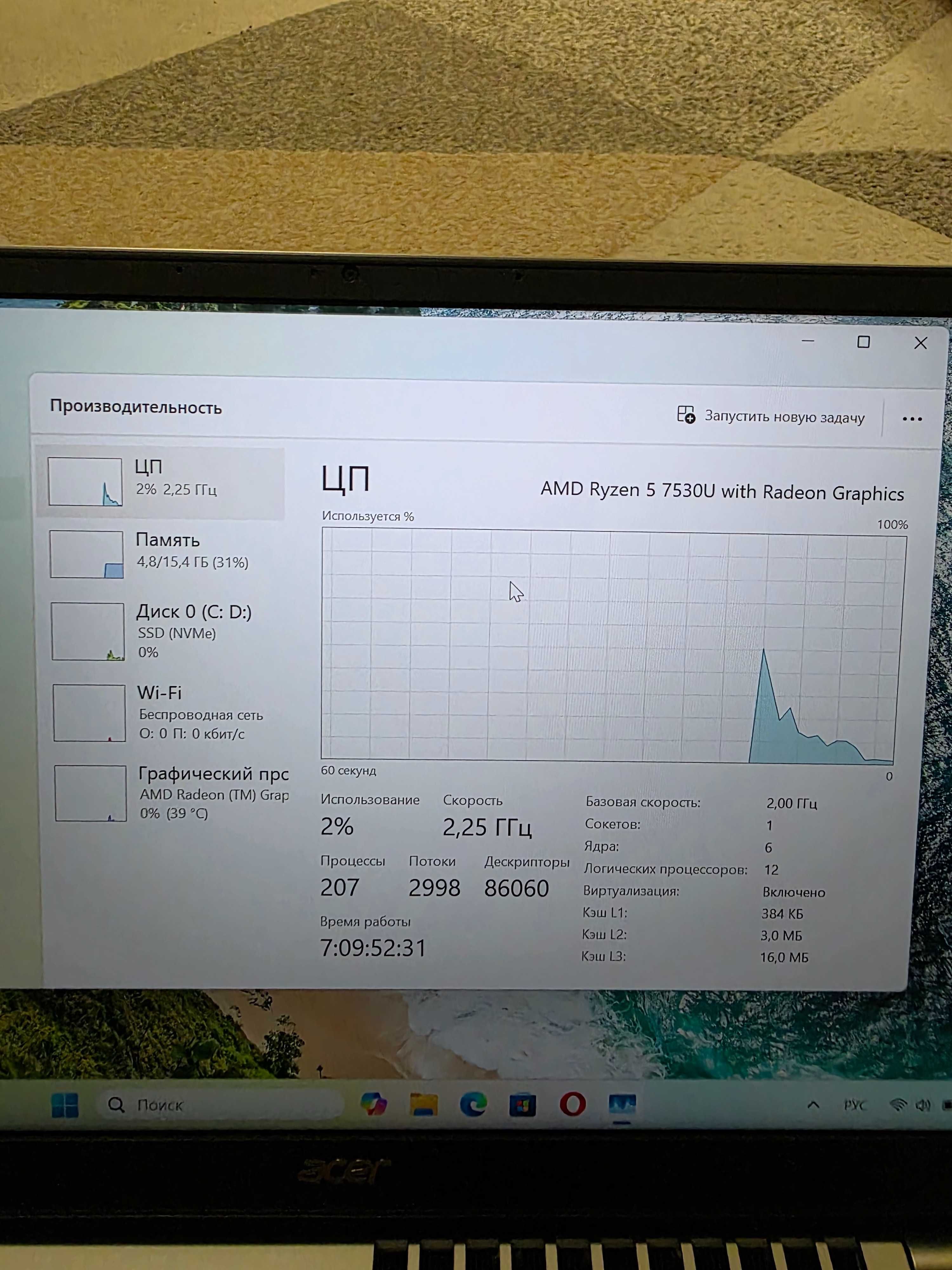Screen dimensions: 952x1270
Task: Open the volume tray icon
Action: (923, 1105)
